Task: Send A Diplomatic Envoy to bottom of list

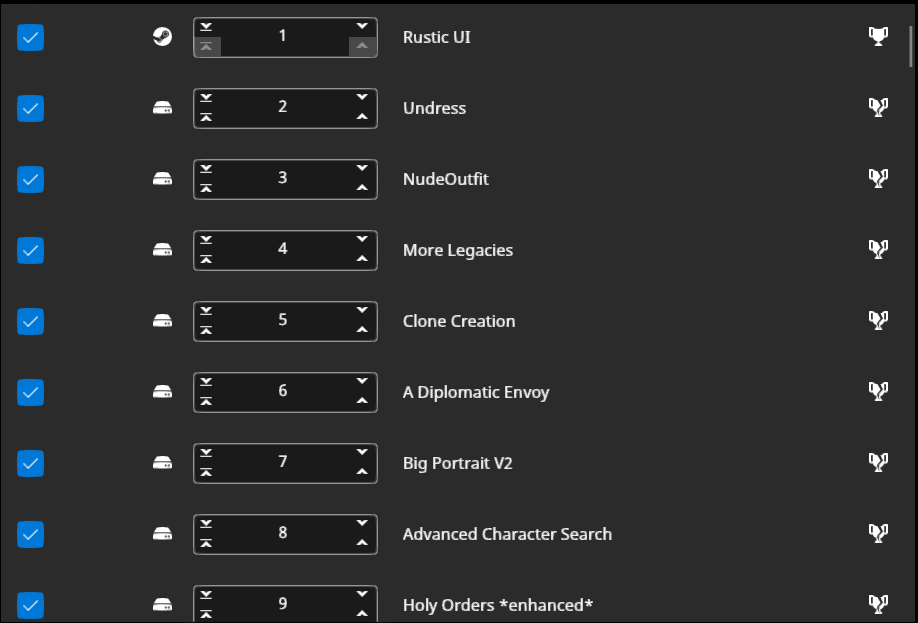Action: (206, 382)
